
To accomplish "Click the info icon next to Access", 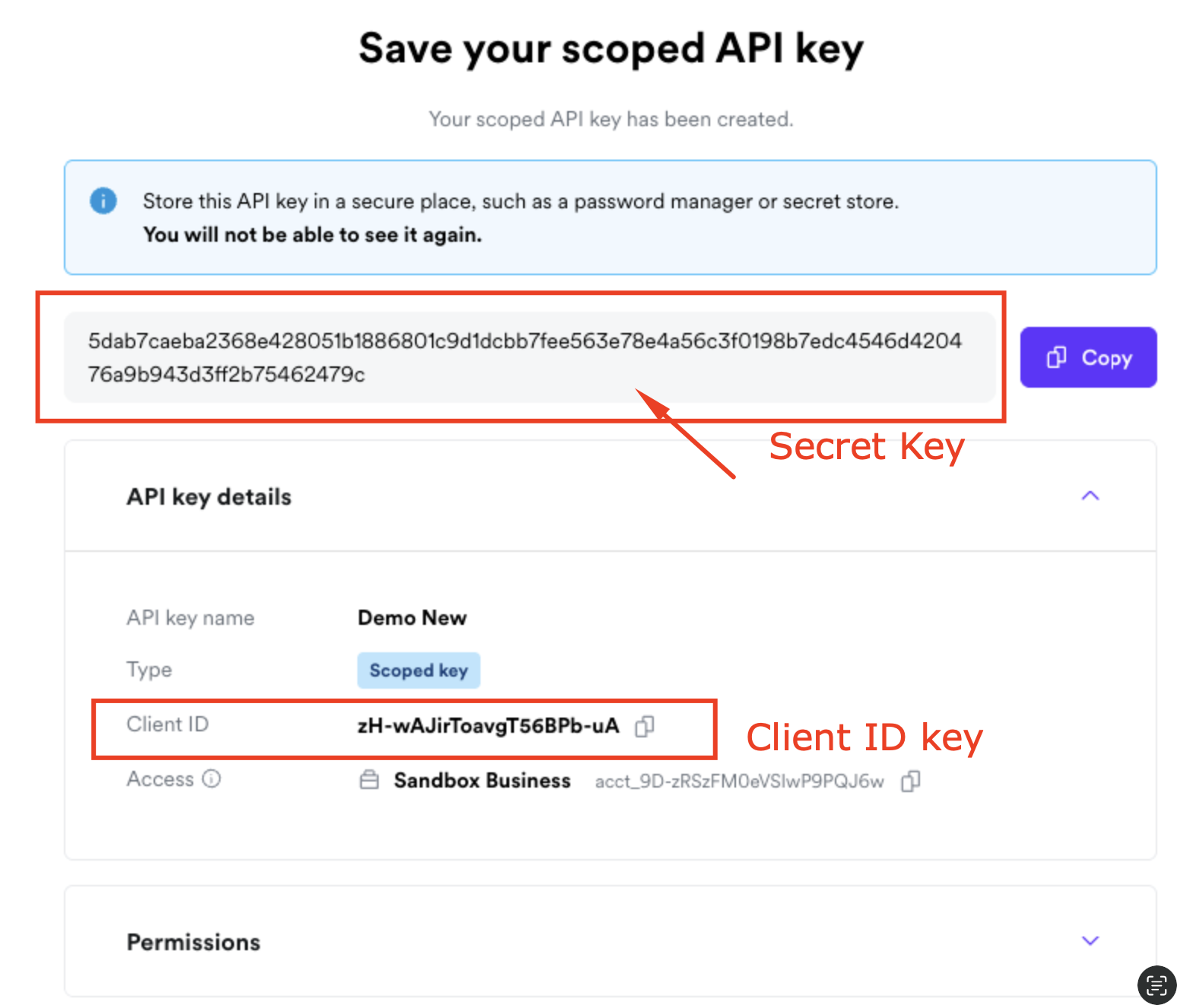I will coord(211,779).
